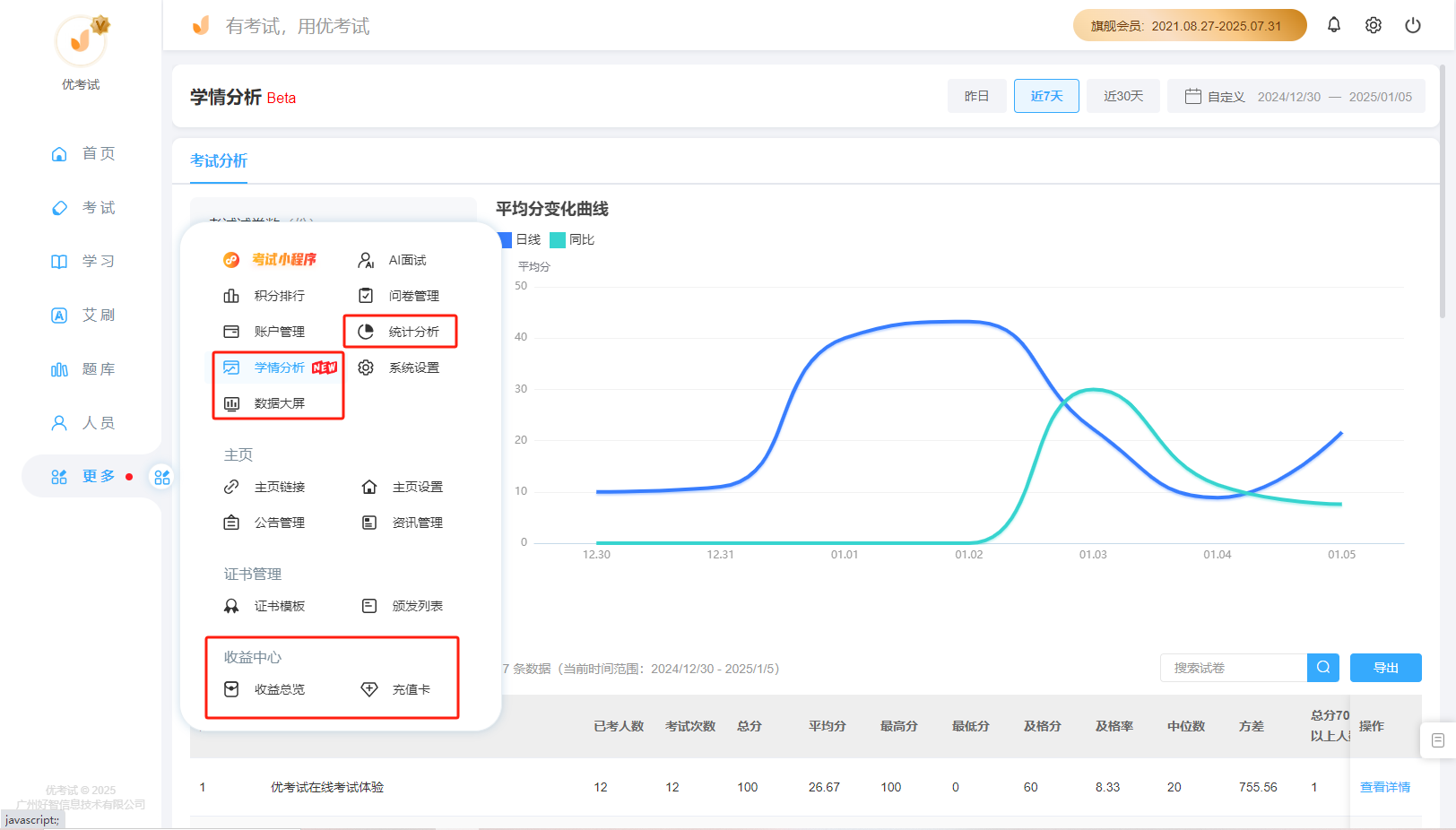Open 考试小程序 entry
The height and width of the screenshot is (830, 1456).
click(x=270, y=260)
